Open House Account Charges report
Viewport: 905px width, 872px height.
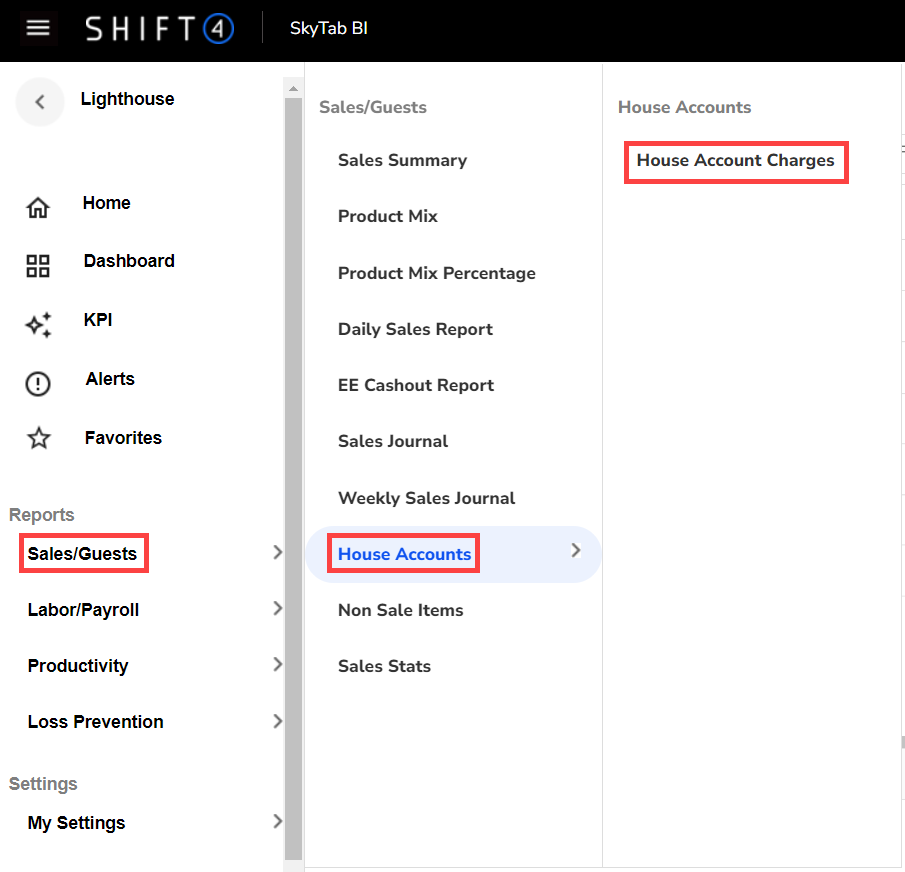coord(735,160)
